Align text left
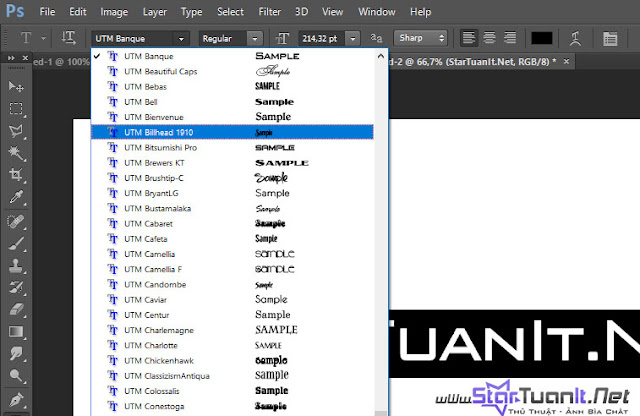640x416 pixels. tap(469, 38)
